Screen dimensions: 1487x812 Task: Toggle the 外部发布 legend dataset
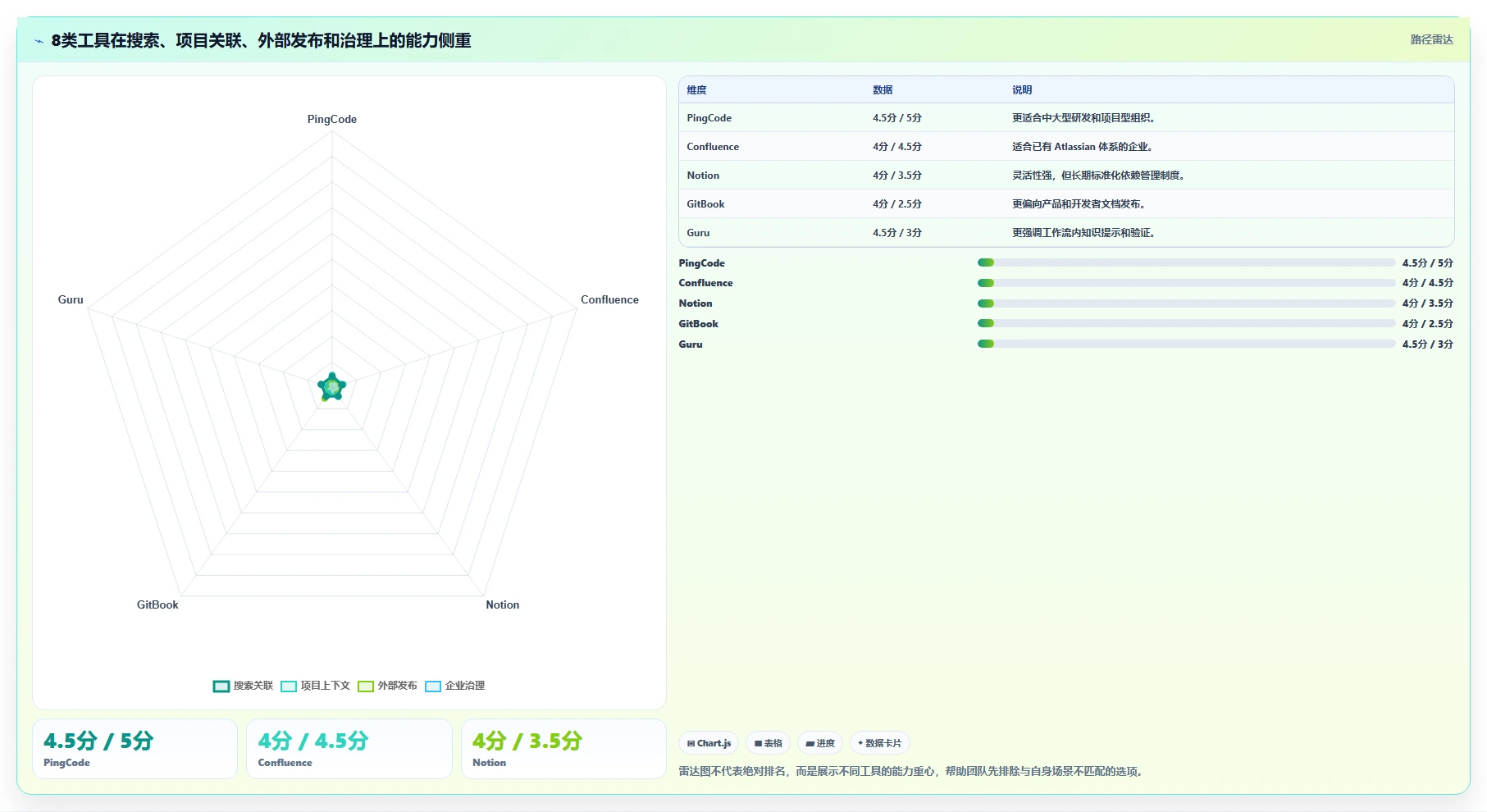387,686
